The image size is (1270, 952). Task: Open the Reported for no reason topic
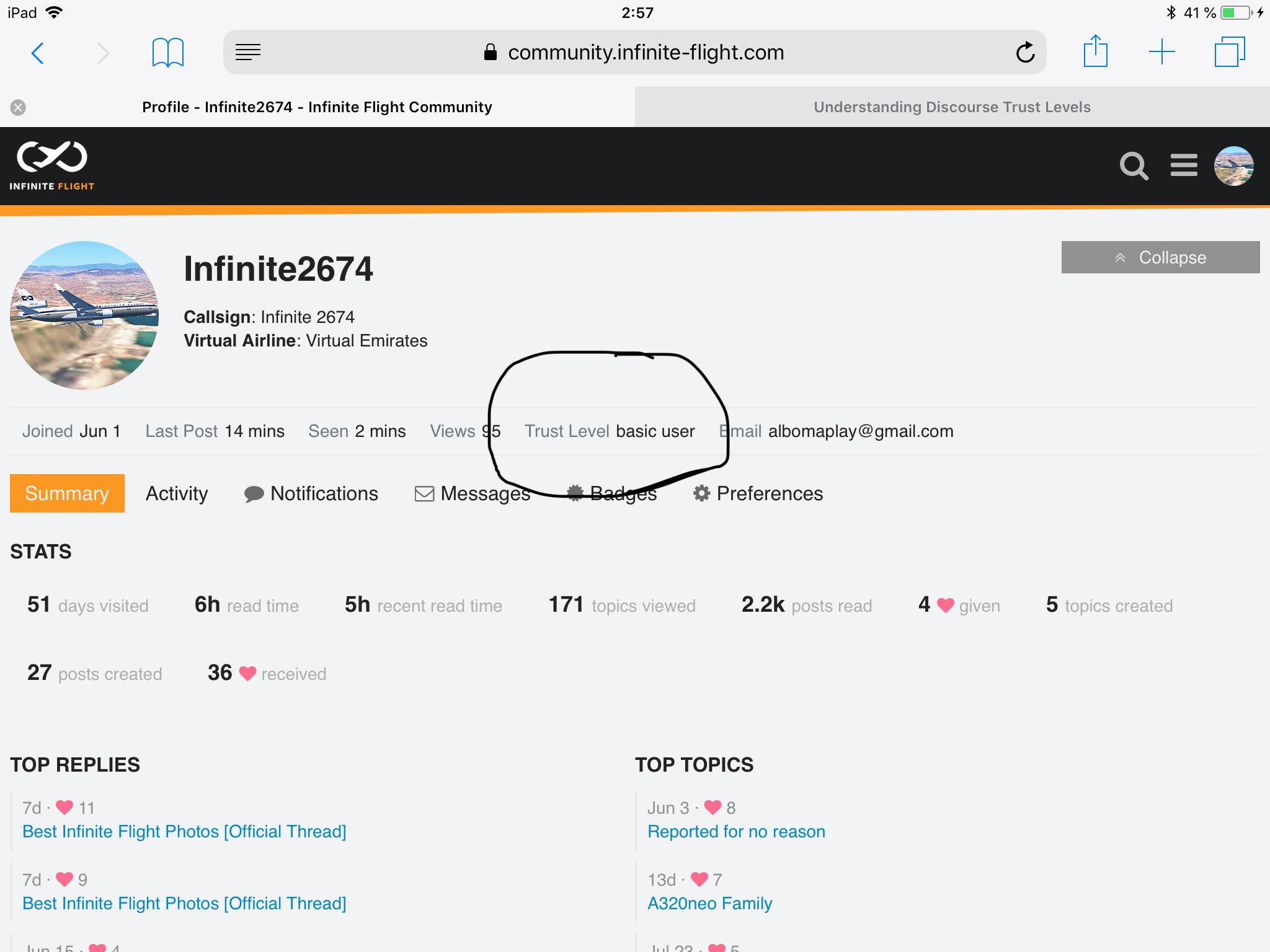pos(736,832)
